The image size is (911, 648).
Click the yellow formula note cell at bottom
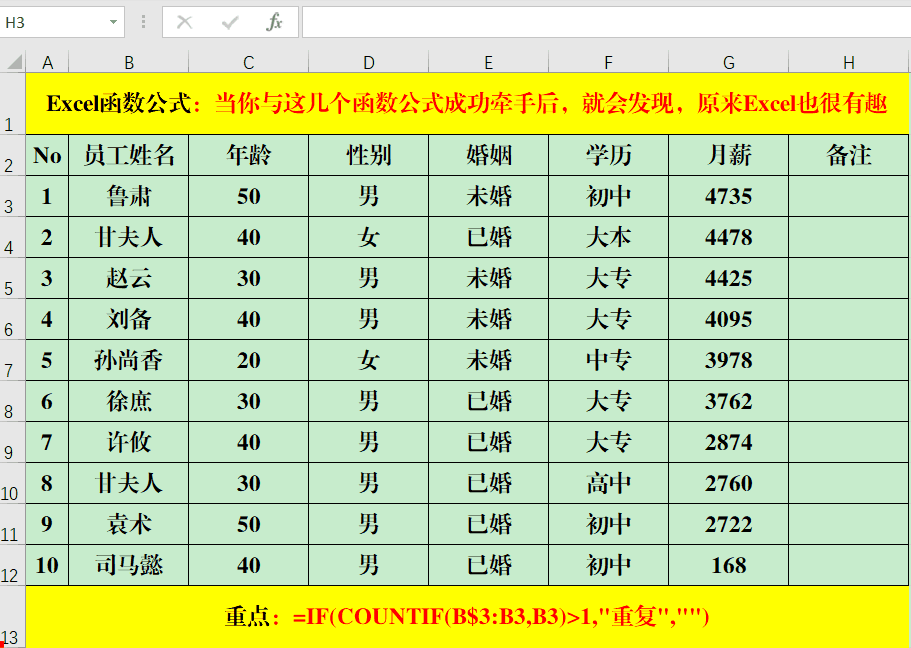[x=467, y=617]
